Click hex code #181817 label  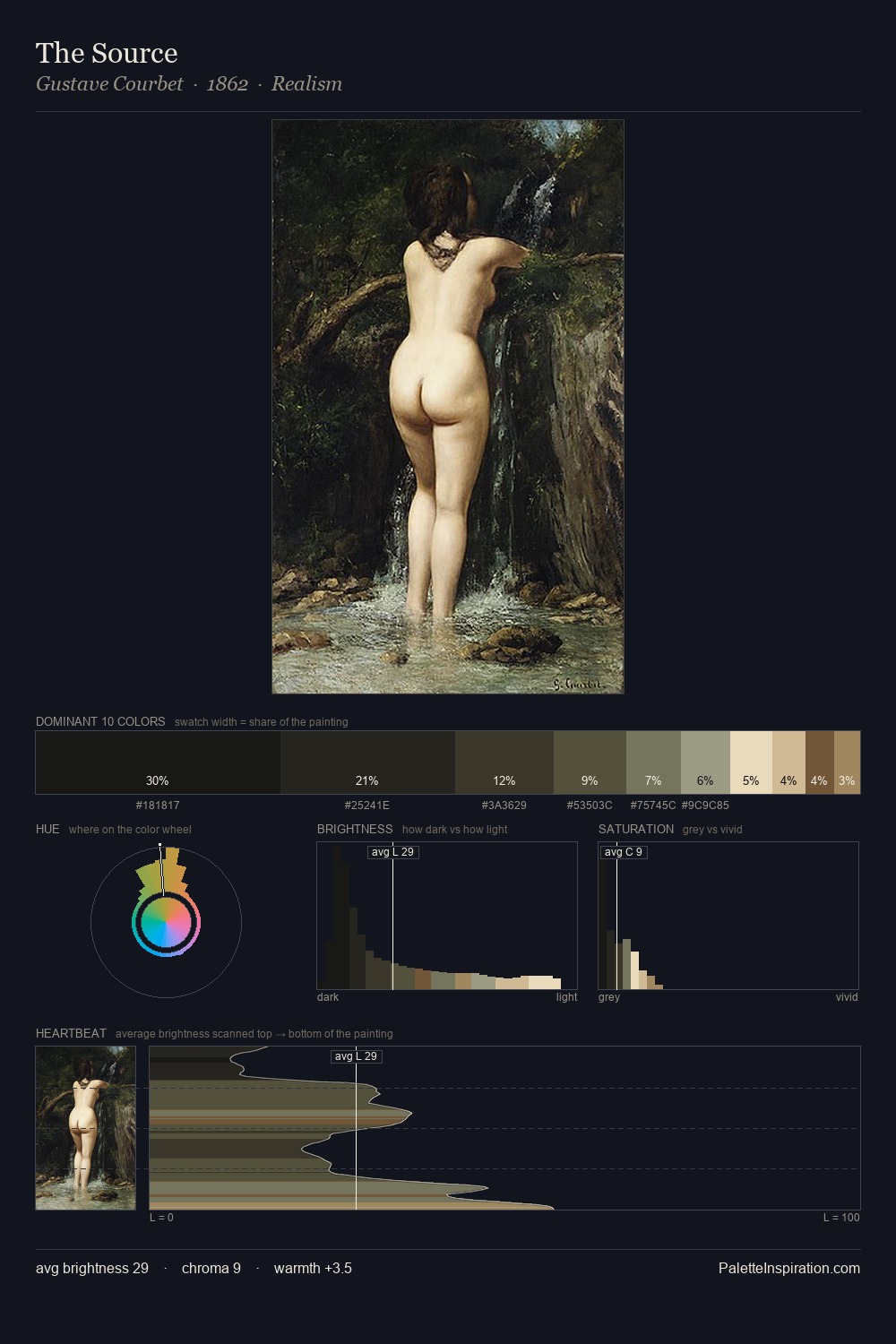tap(158, 806)
